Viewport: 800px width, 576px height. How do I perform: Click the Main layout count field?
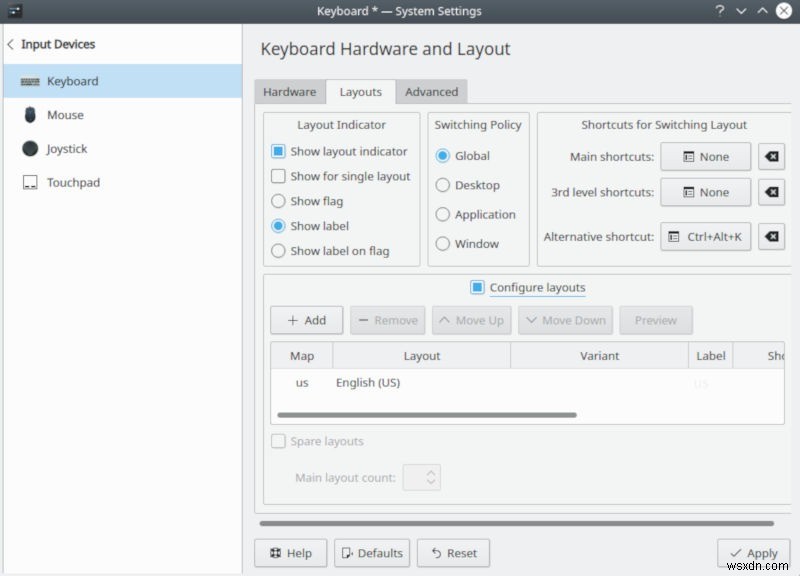(421, 478)
